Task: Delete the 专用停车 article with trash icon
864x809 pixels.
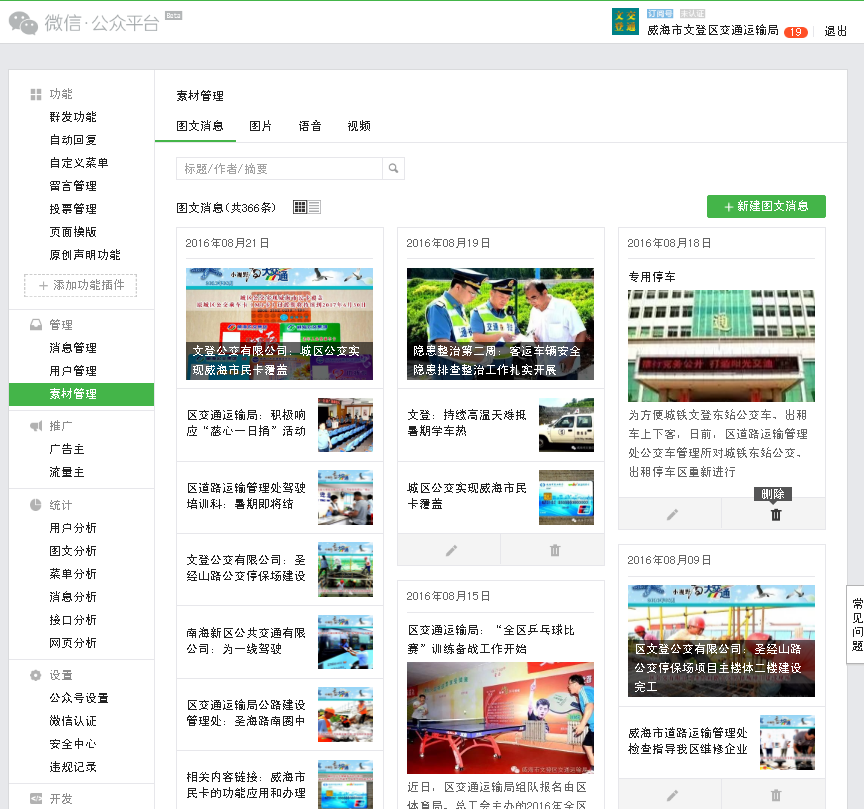Action: pyautogui.click(x=774, y=514)
